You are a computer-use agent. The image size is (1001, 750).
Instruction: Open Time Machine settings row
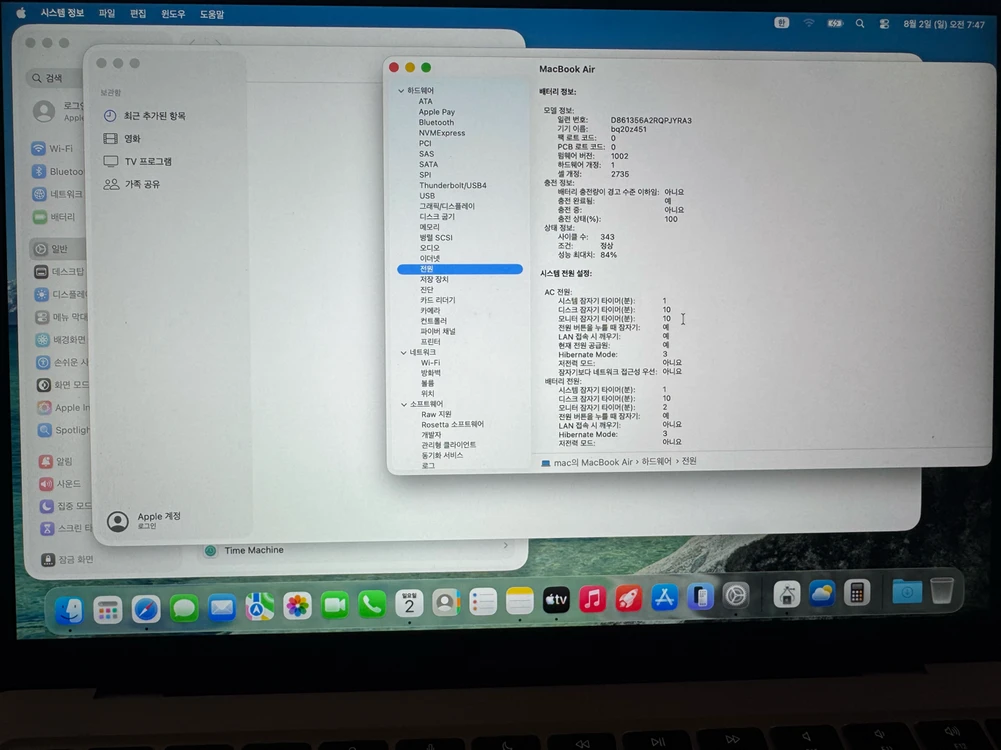[356, 550]
